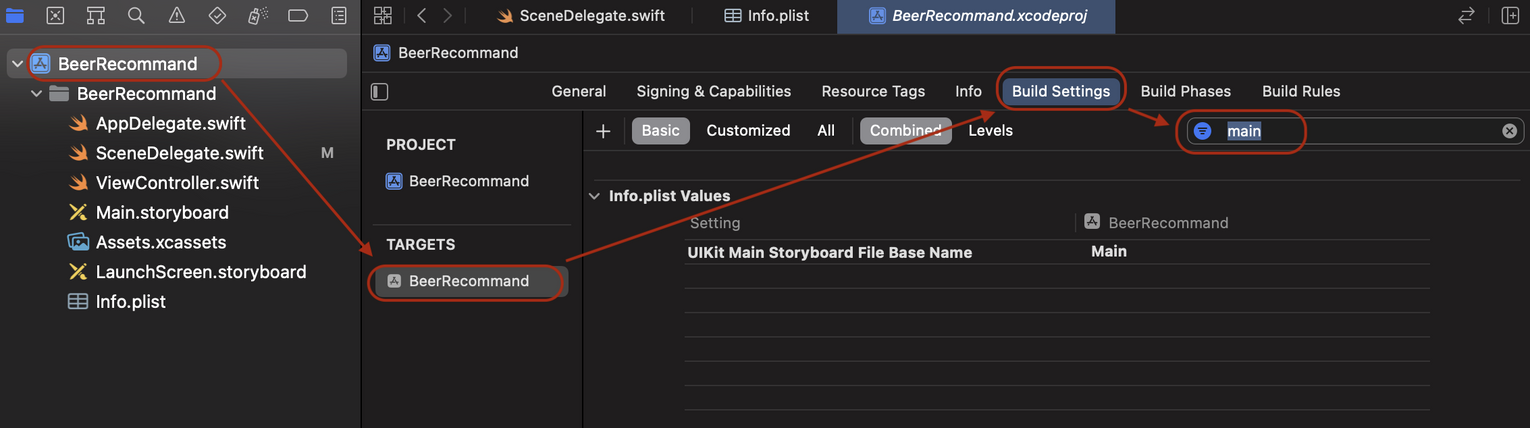The image size is (1530, 428).
Task: Collapse the Info.plist Values section
Action: click(x=595, y=196)
